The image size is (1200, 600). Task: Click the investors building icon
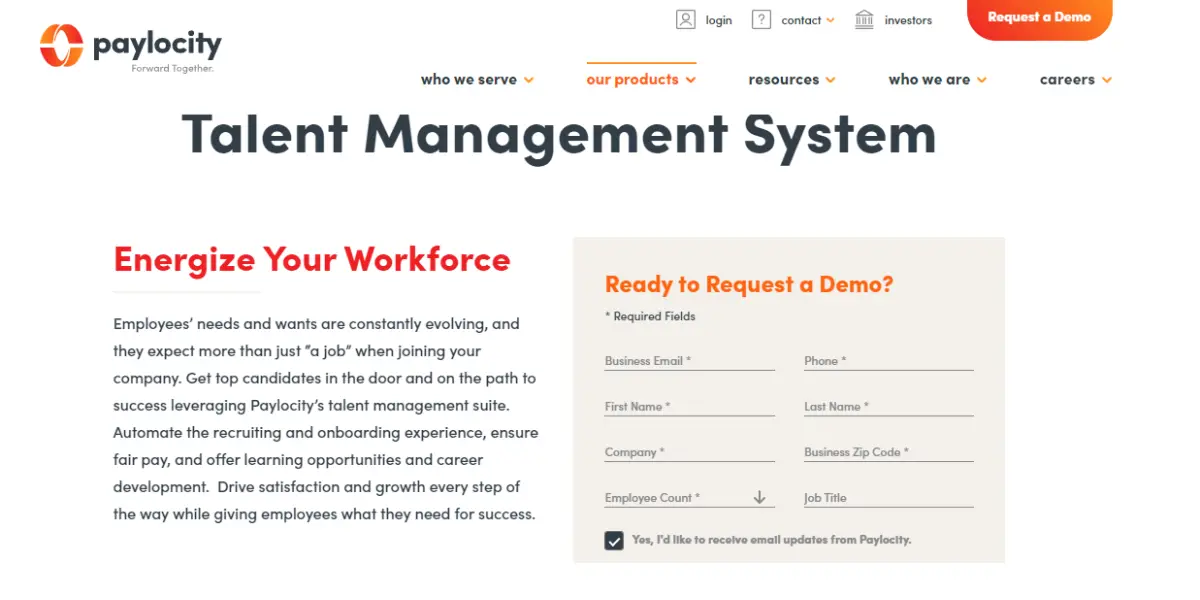864,19
